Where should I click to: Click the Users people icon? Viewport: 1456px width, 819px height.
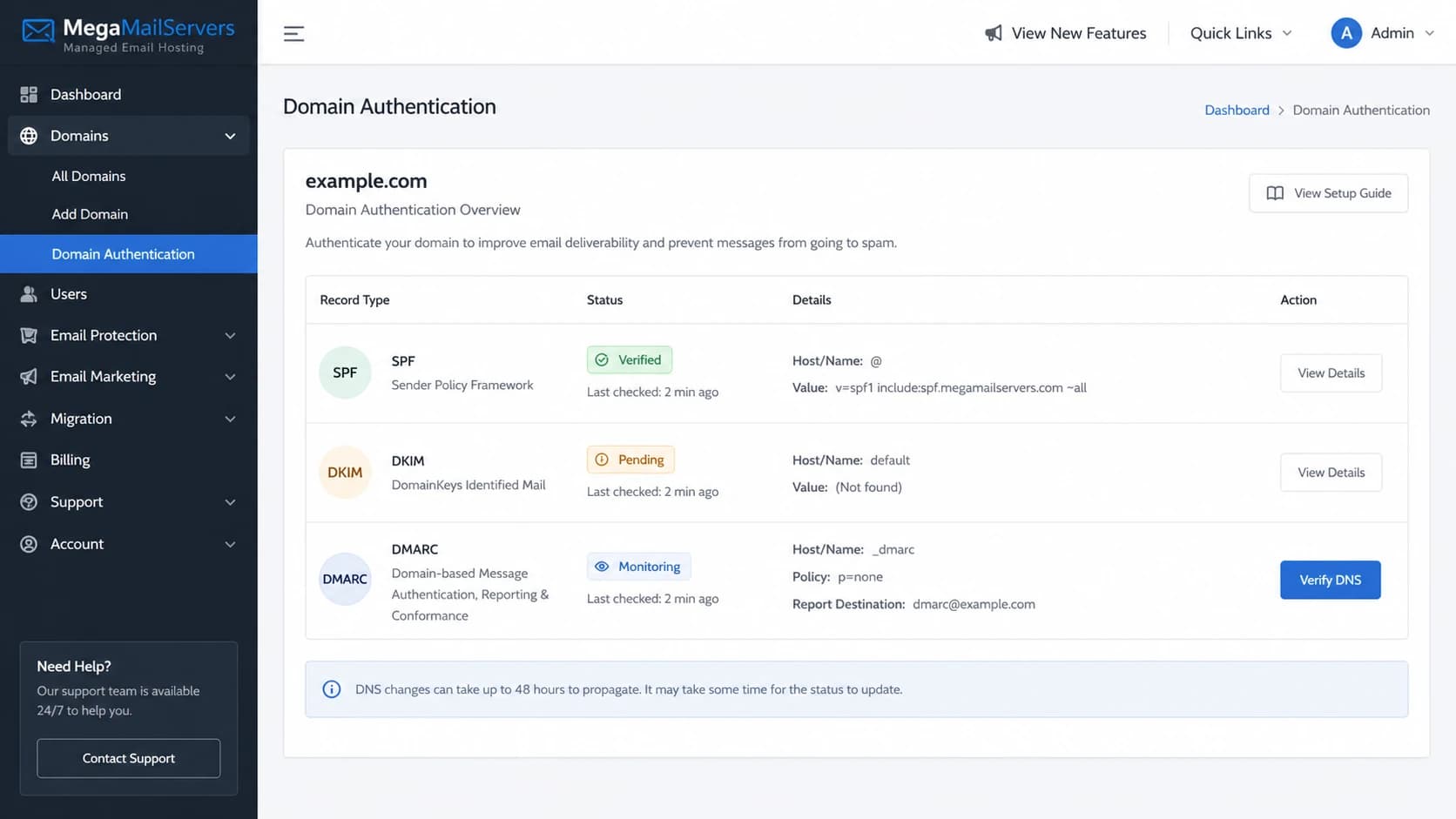tap(29, 294)
